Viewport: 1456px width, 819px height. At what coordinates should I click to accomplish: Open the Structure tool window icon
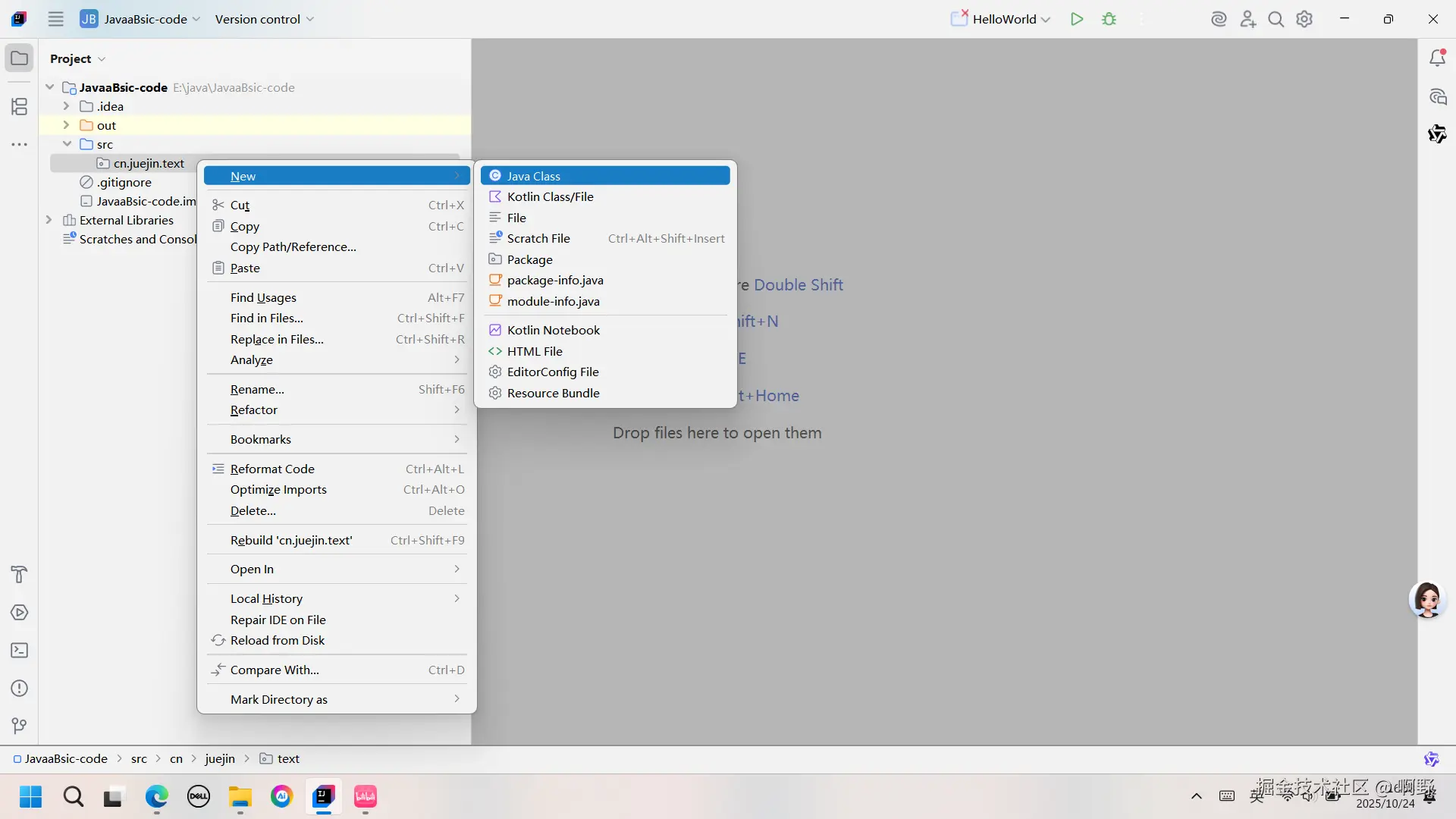point(20,106)
